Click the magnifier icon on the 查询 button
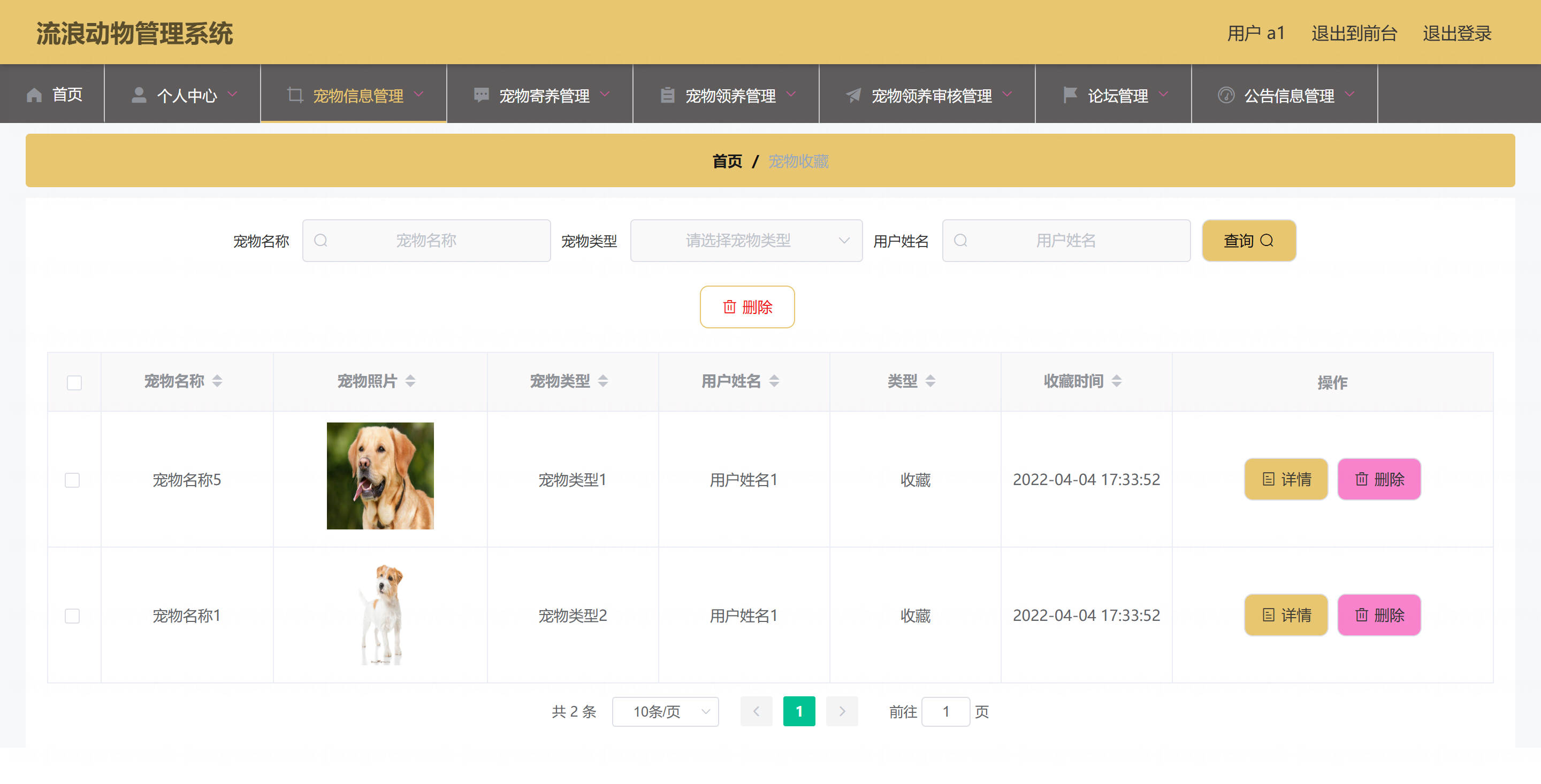Screen dimensions: 1541x784 [x=1267, y=241]
